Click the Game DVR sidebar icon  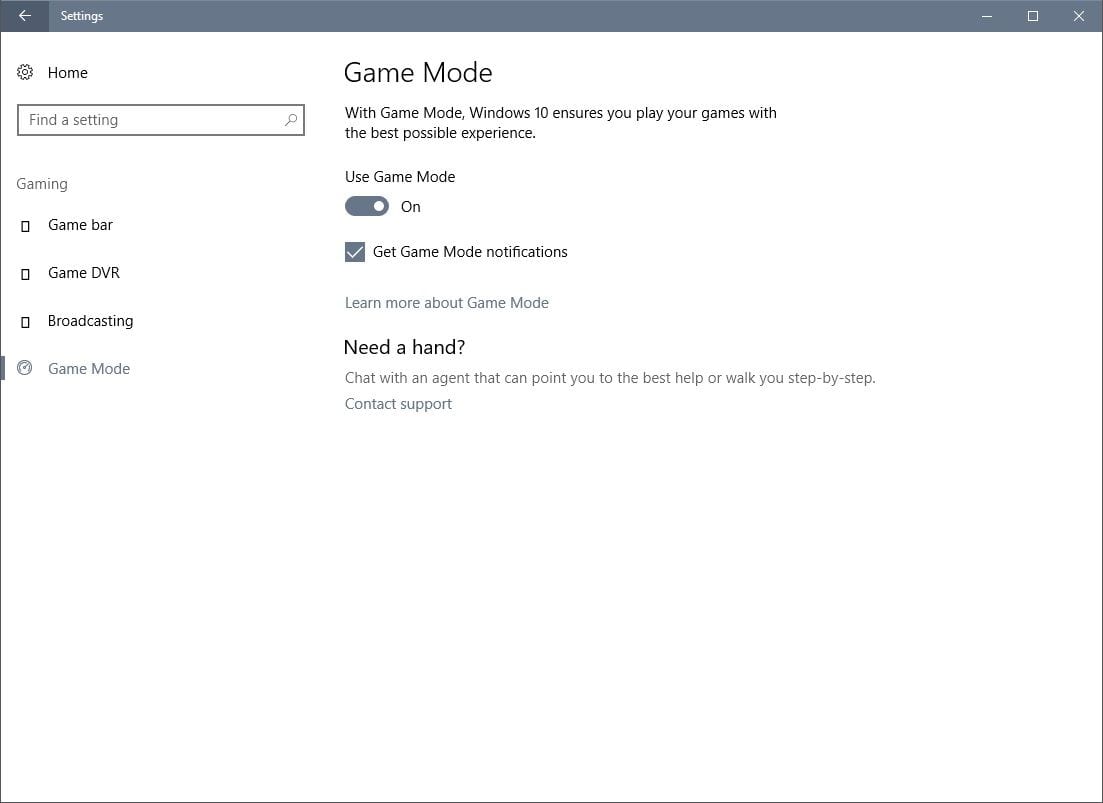[x=25, y=274]
